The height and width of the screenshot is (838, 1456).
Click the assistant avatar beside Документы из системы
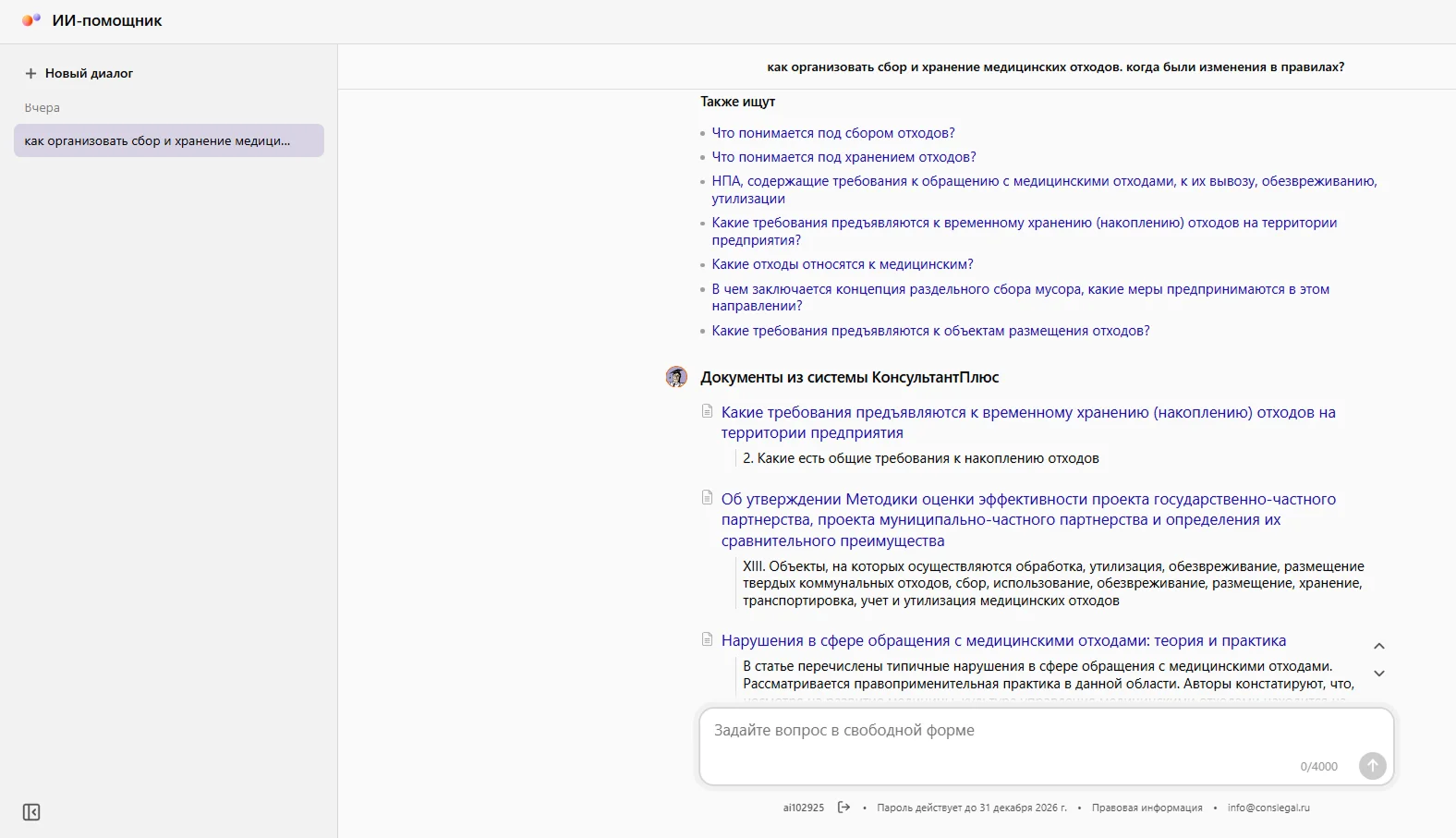(676, 377)
